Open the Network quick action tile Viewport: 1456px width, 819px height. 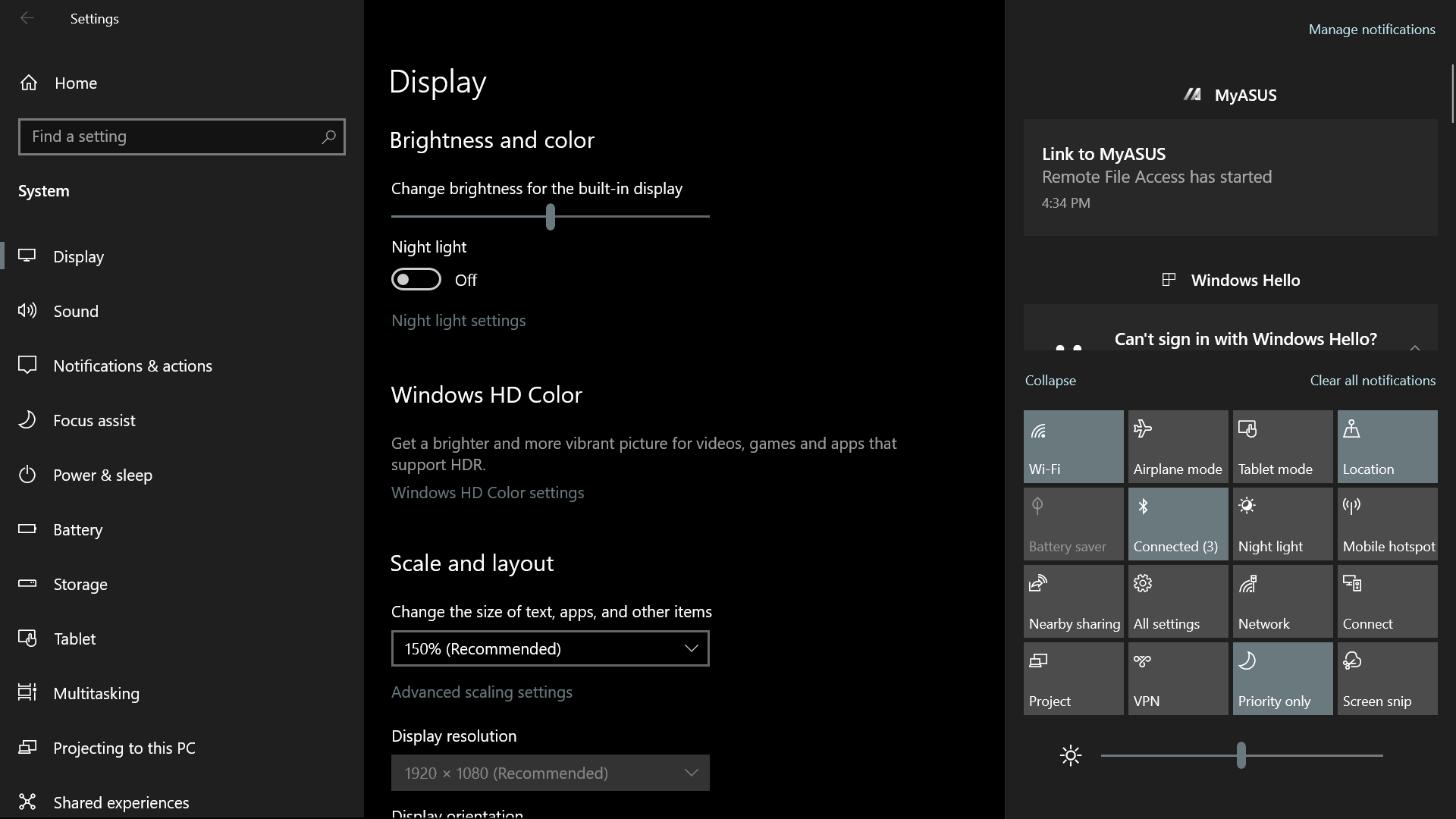click(x=1283, y=601)
